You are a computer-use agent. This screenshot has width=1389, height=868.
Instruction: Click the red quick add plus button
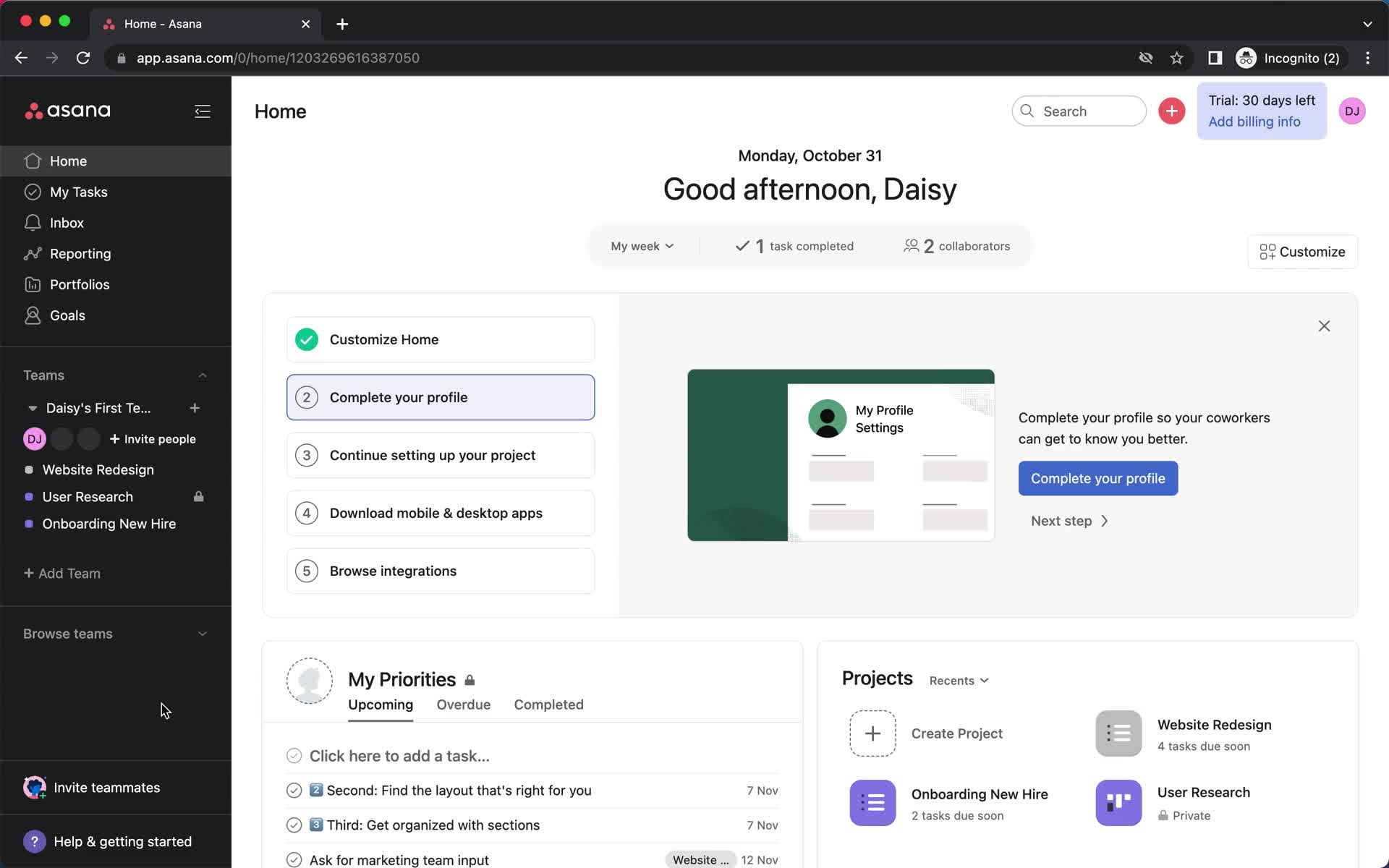1171,111
